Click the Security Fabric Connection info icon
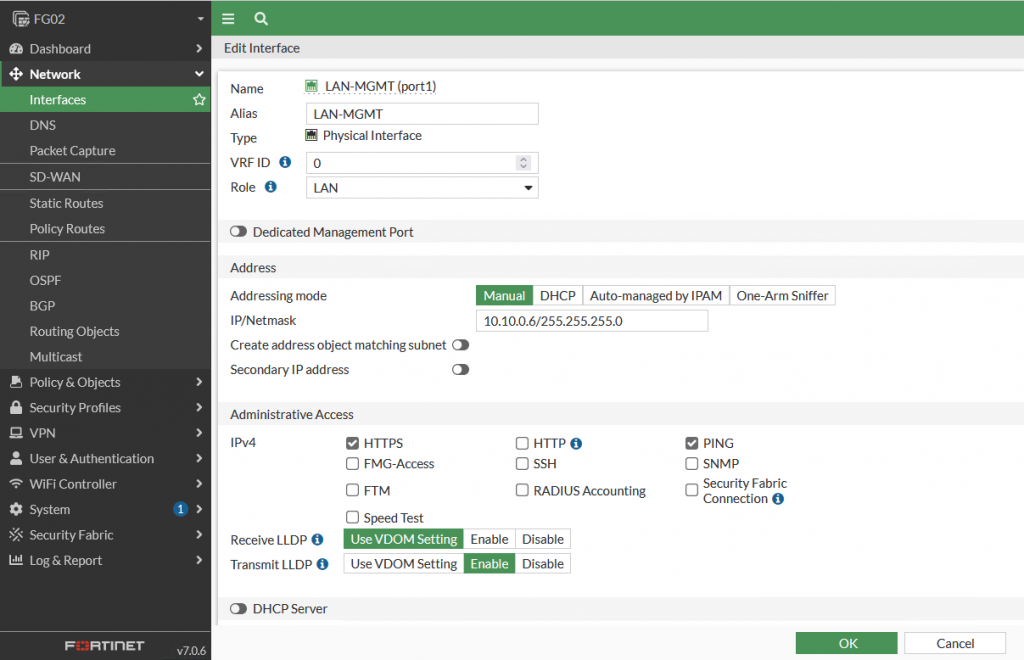 (778, 498)
